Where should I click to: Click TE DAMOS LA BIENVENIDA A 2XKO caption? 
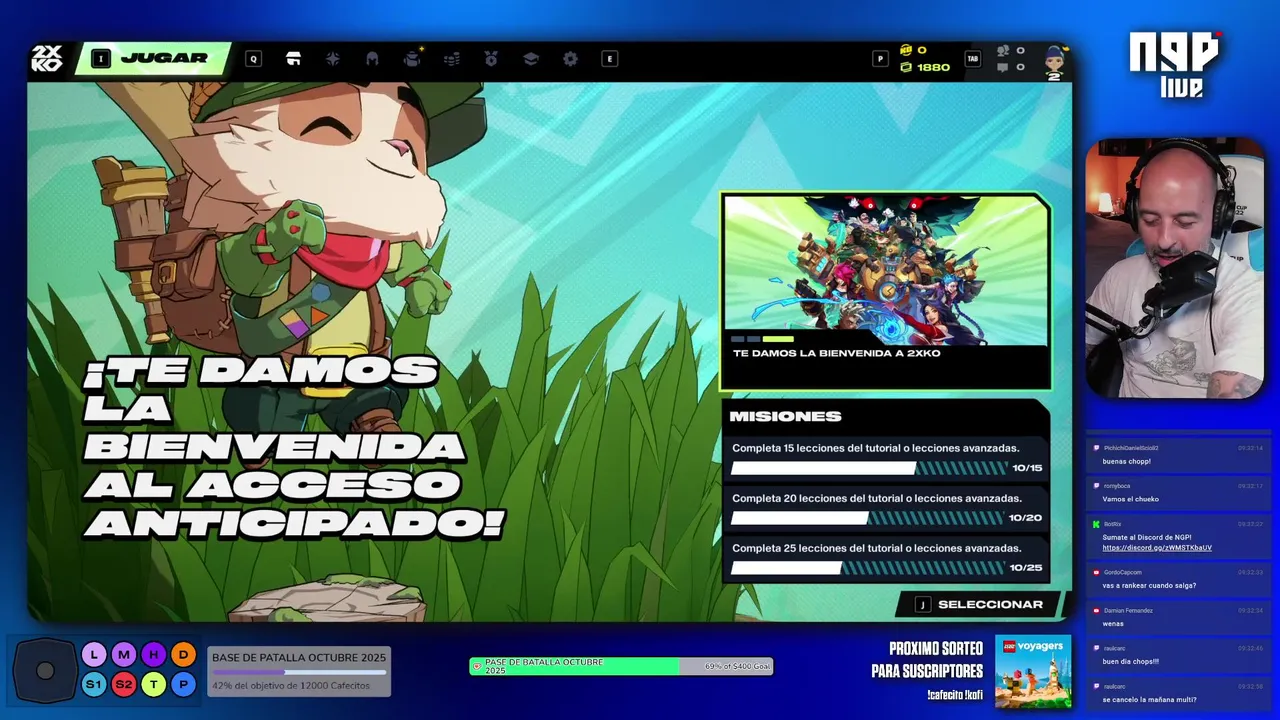[x=836, y=353]
